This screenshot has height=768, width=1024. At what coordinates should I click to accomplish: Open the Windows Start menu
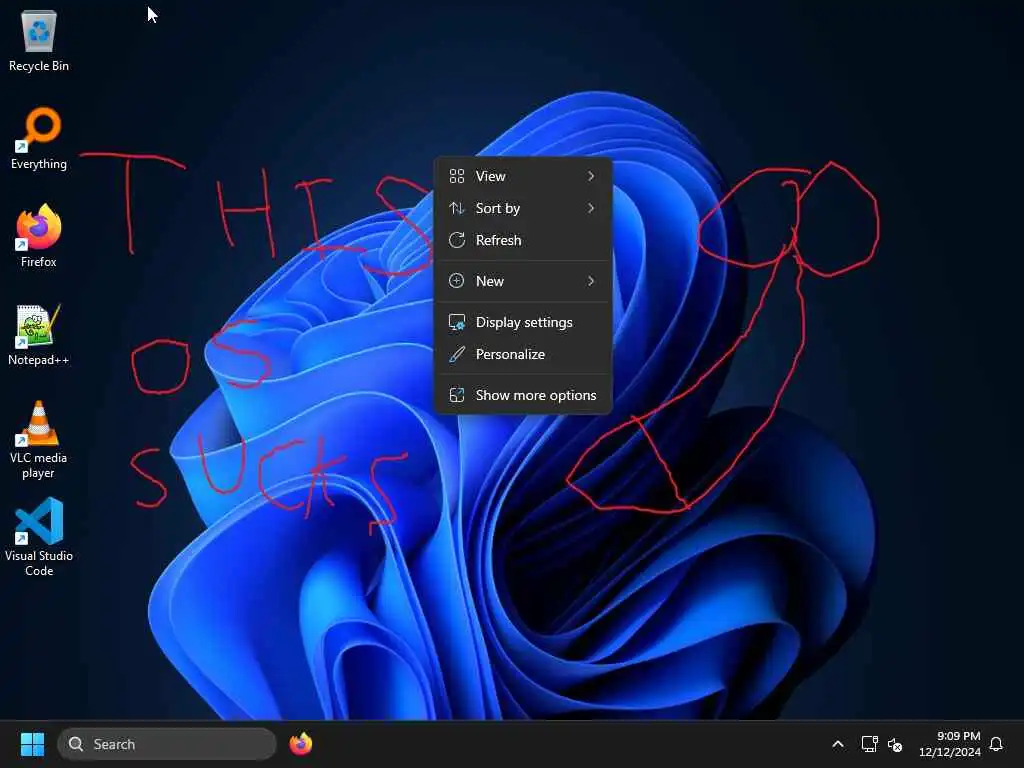pyautogui.click(x=32, y=744)
